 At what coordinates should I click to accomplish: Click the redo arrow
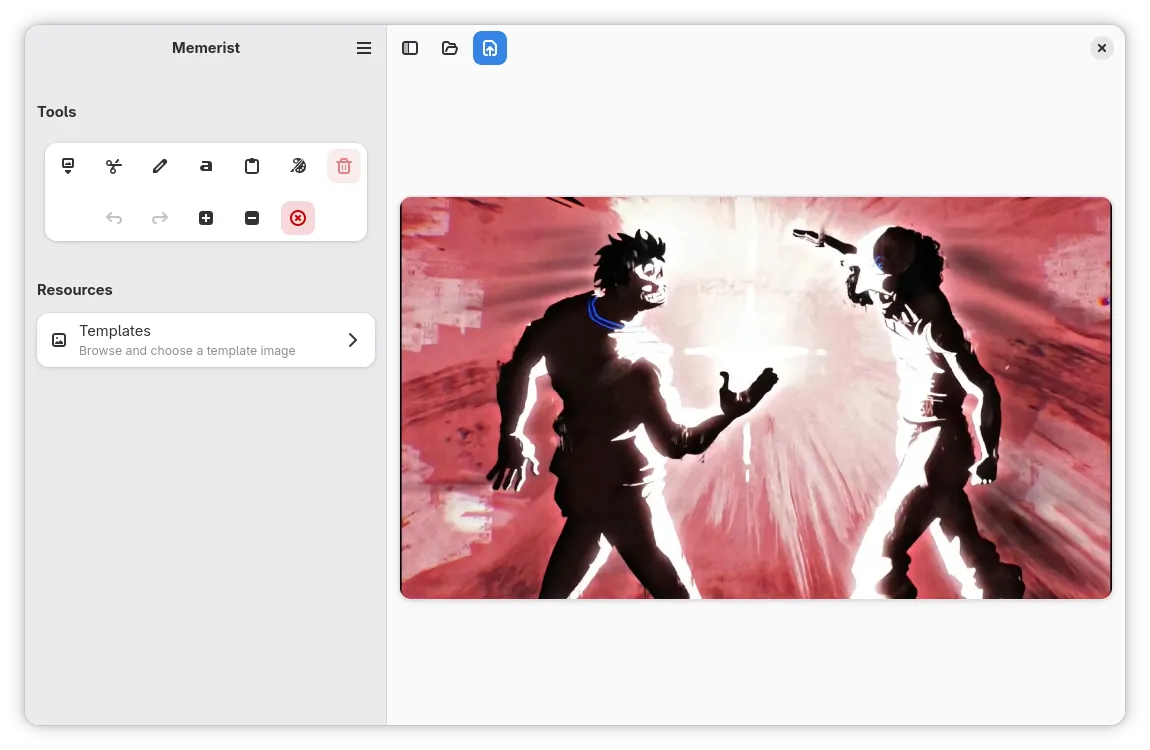pos(160,218)
